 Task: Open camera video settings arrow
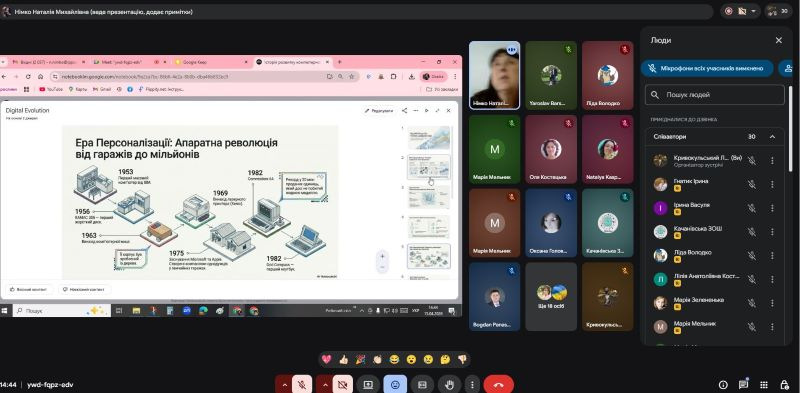325,385
